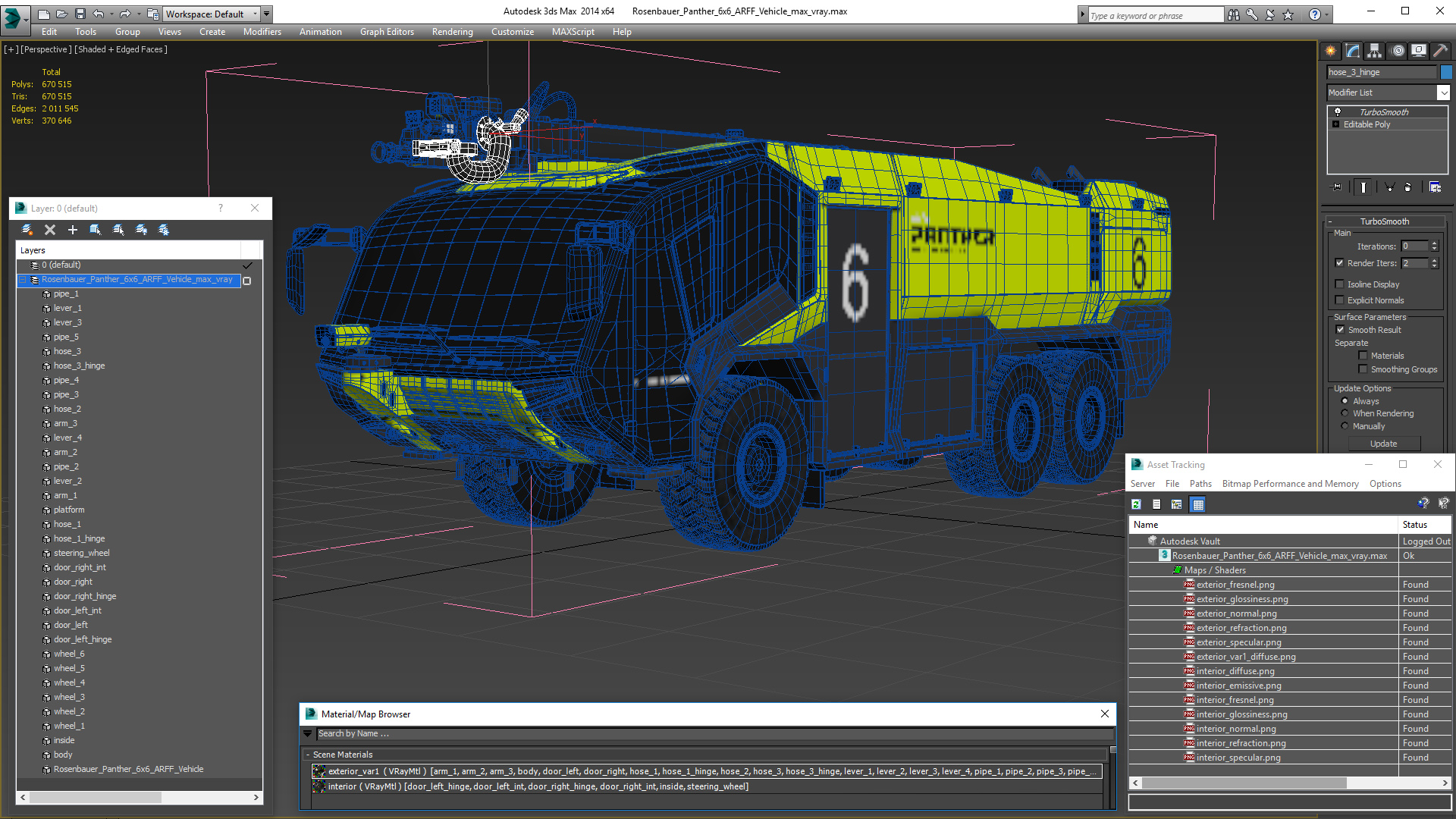Open Paths menu in Asset Tracking

point(1200,484)
